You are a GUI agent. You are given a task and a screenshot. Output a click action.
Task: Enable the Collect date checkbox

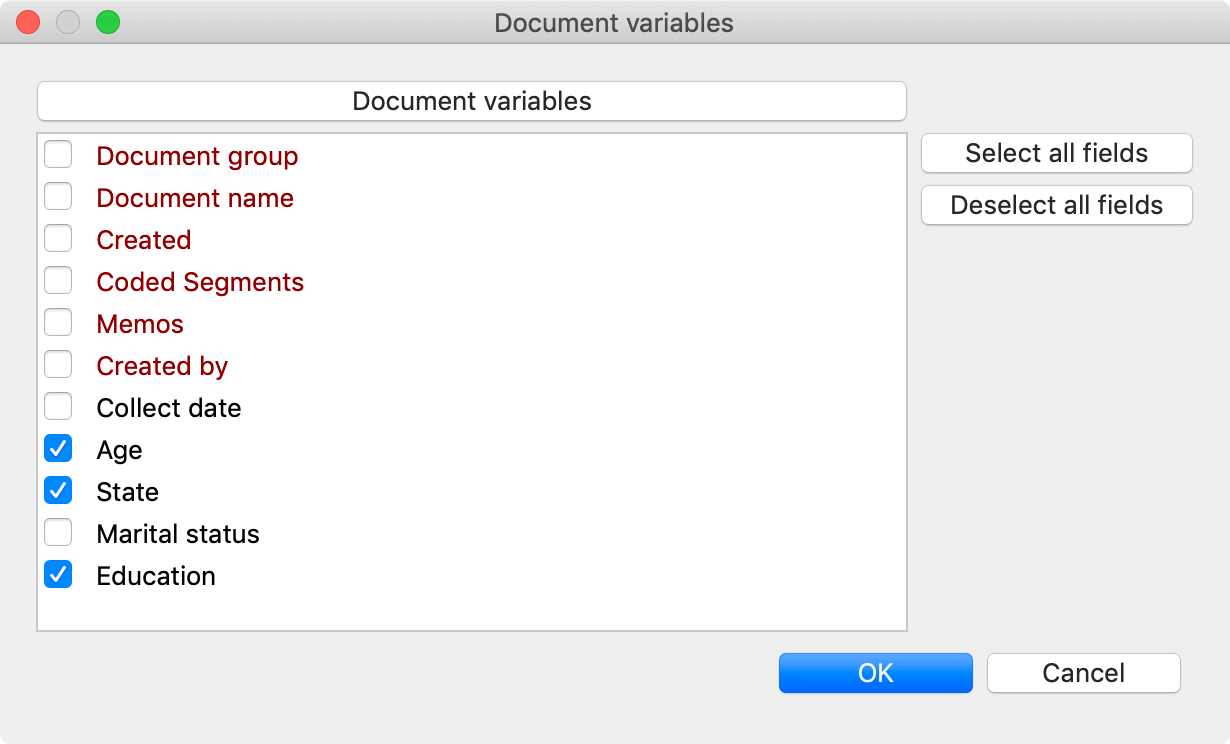click(x=58, y=408)
